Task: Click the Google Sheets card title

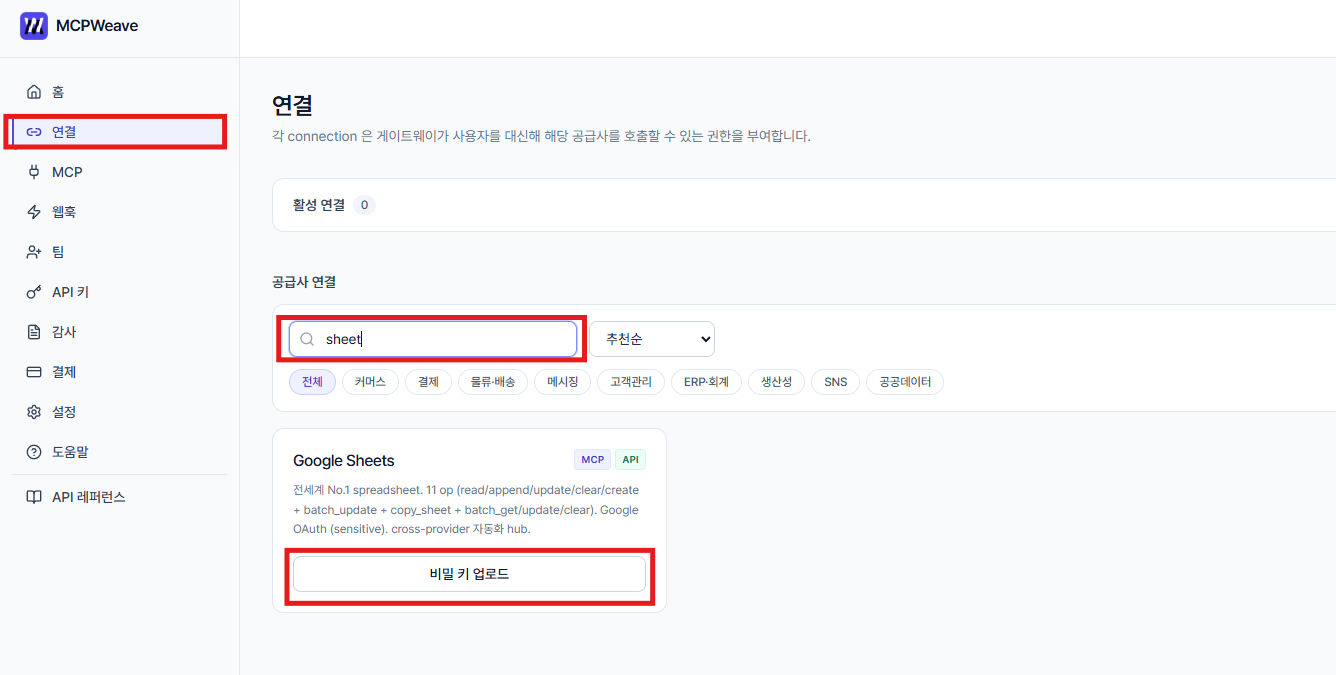Action: click(x=344, y=461)
